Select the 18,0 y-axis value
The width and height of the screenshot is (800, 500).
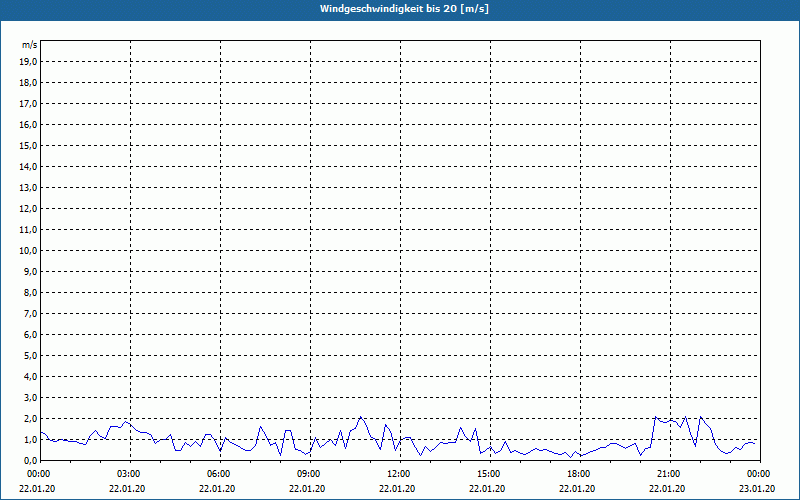point(28,83)
